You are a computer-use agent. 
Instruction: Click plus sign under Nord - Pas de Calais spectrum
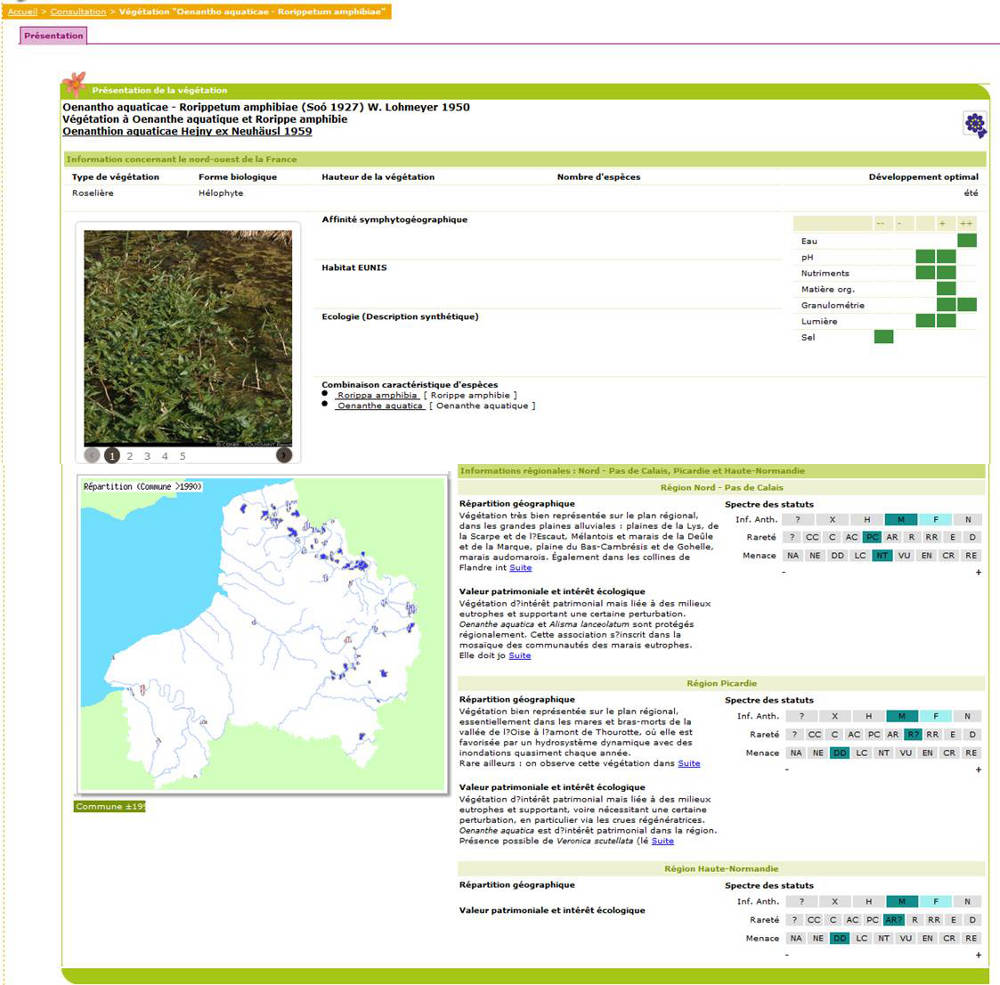tap(978, 571)
